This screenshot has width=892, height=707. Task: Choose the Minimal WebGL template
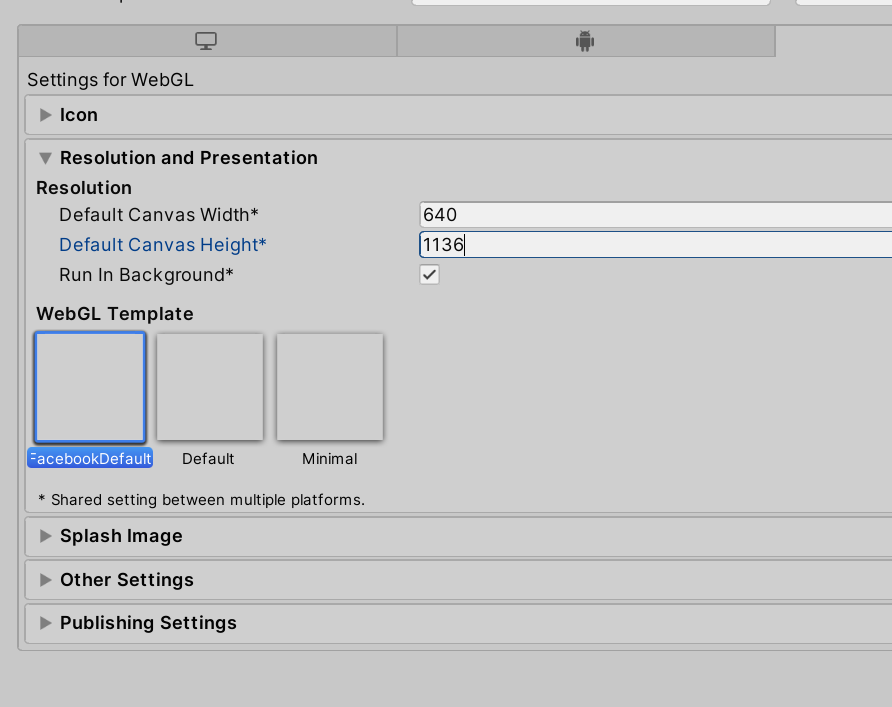coord(329,387)
